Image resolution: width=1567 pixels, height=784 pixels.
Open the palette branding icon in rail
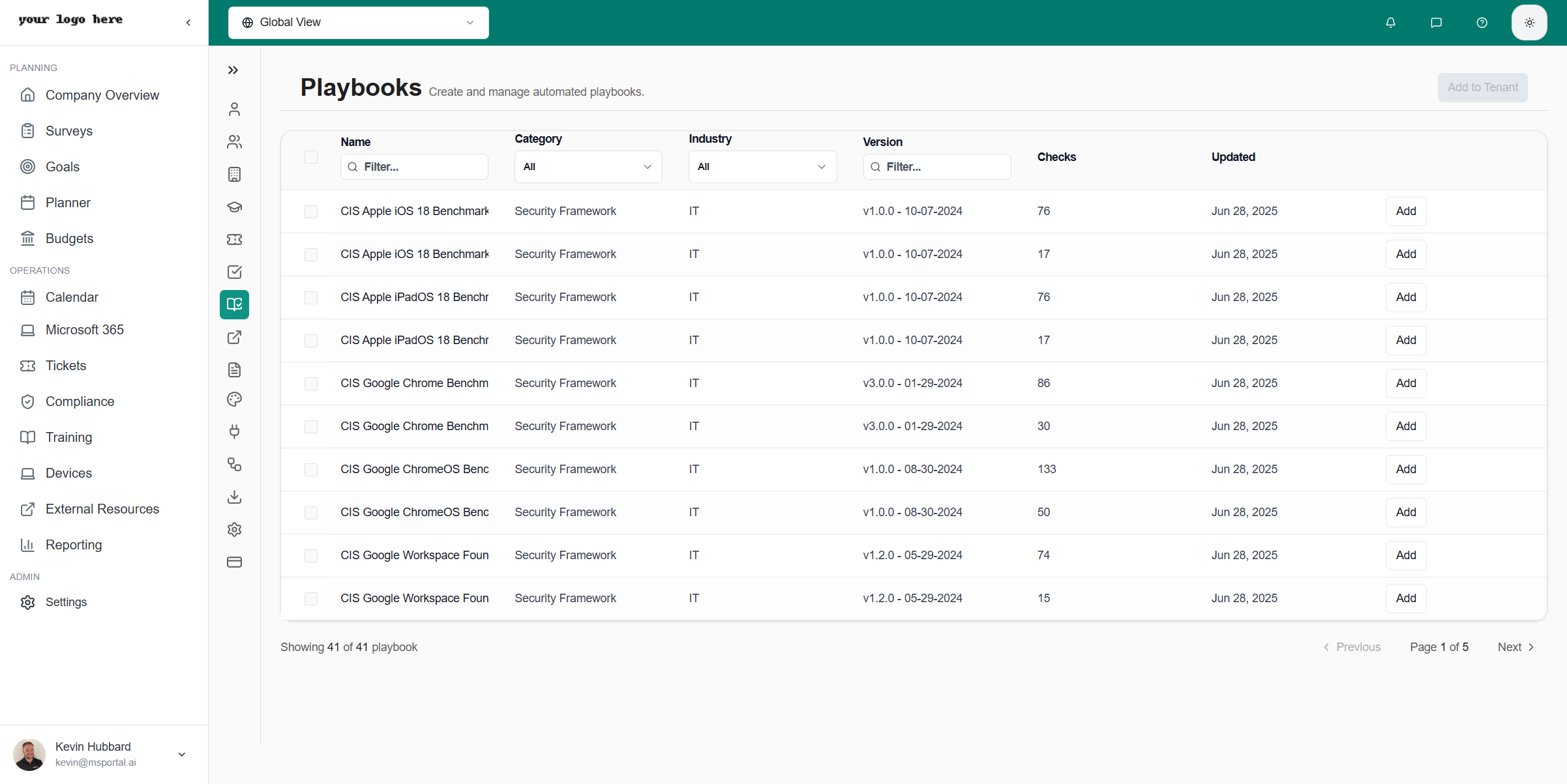[x=234, y=399]
